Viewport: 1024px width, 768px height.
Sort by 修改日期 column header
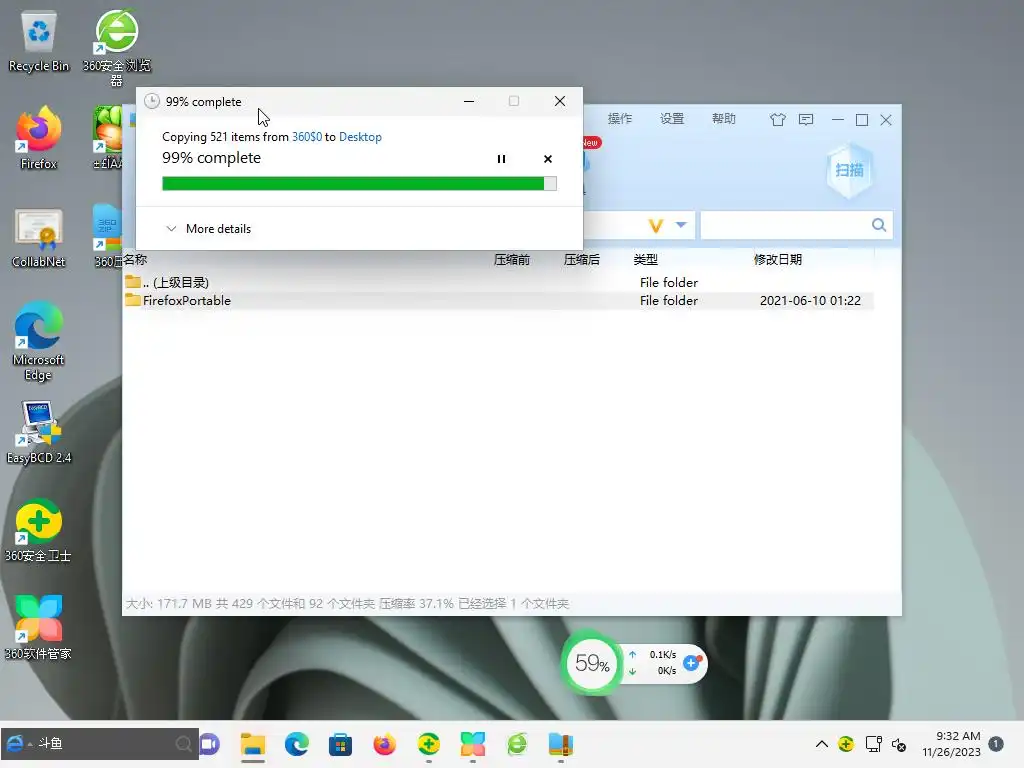tap(777, 260)
